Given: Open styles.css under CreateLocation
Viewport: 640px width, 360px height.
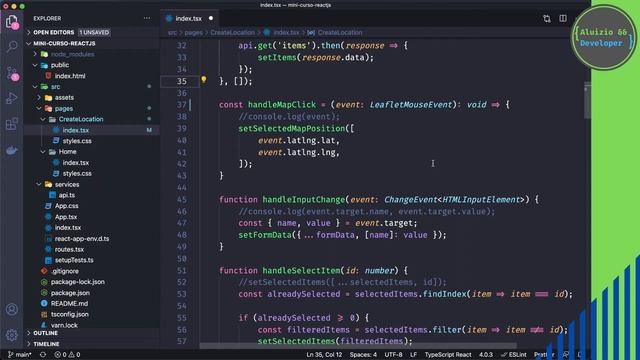Looking at the screenshot, I should tap(77, 141).
